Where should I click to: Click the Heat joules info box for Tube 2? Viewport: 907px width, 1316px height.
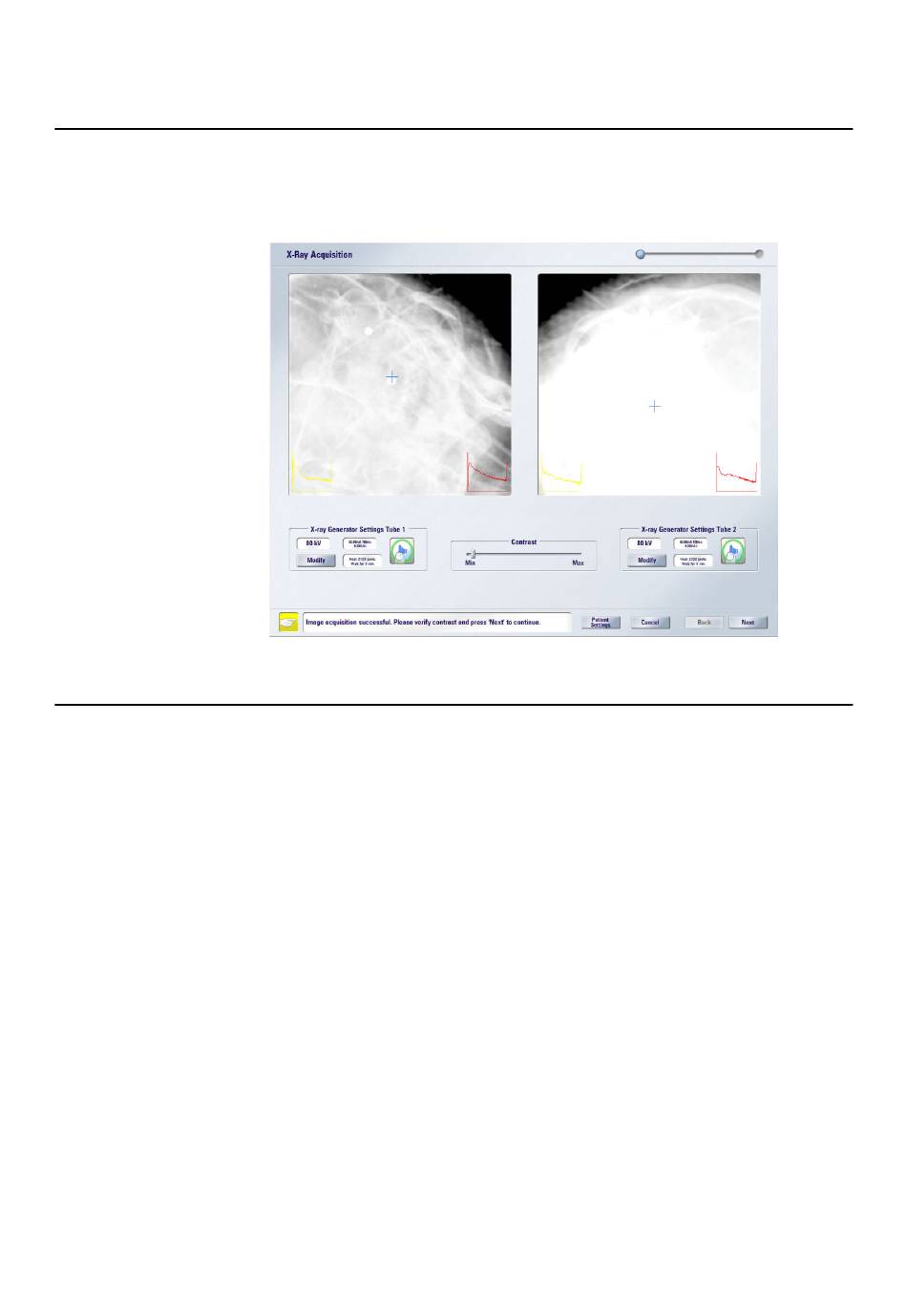[x=692, y=561]
